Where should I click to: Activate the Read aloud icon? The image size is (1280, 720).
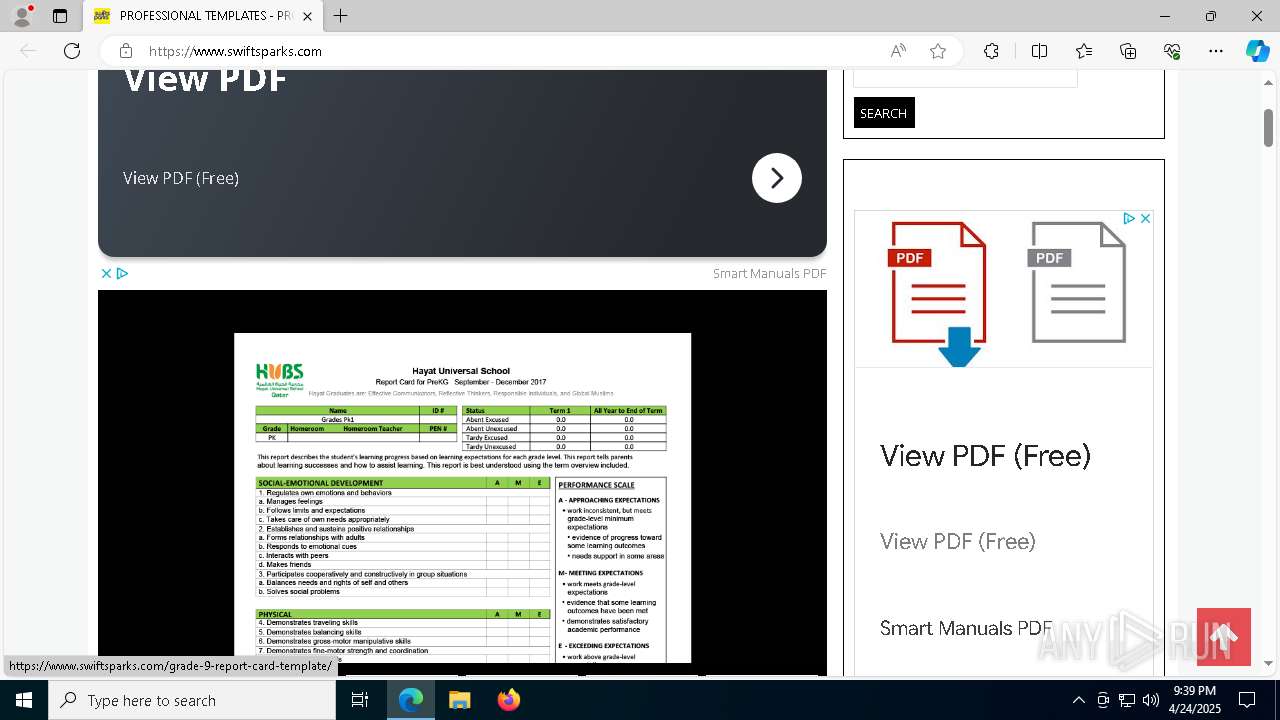pos(898,51)
